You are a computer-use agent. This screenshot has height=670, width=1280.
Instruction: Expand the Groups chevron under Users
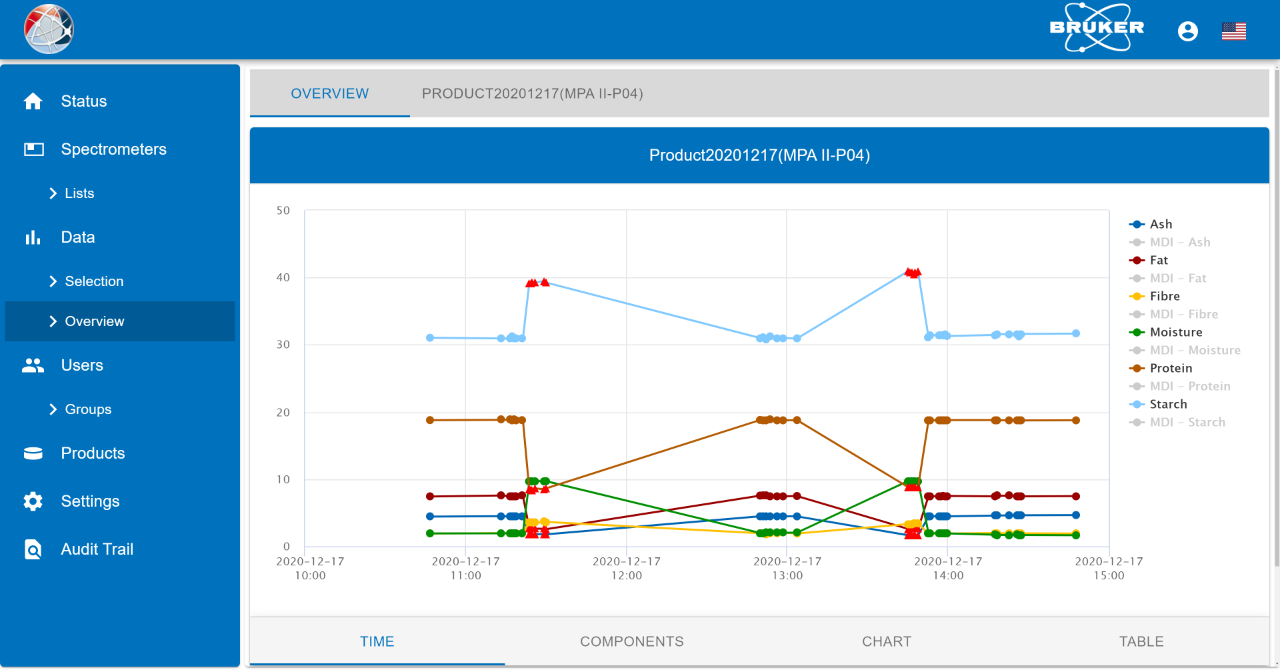[x=53, y=409]
